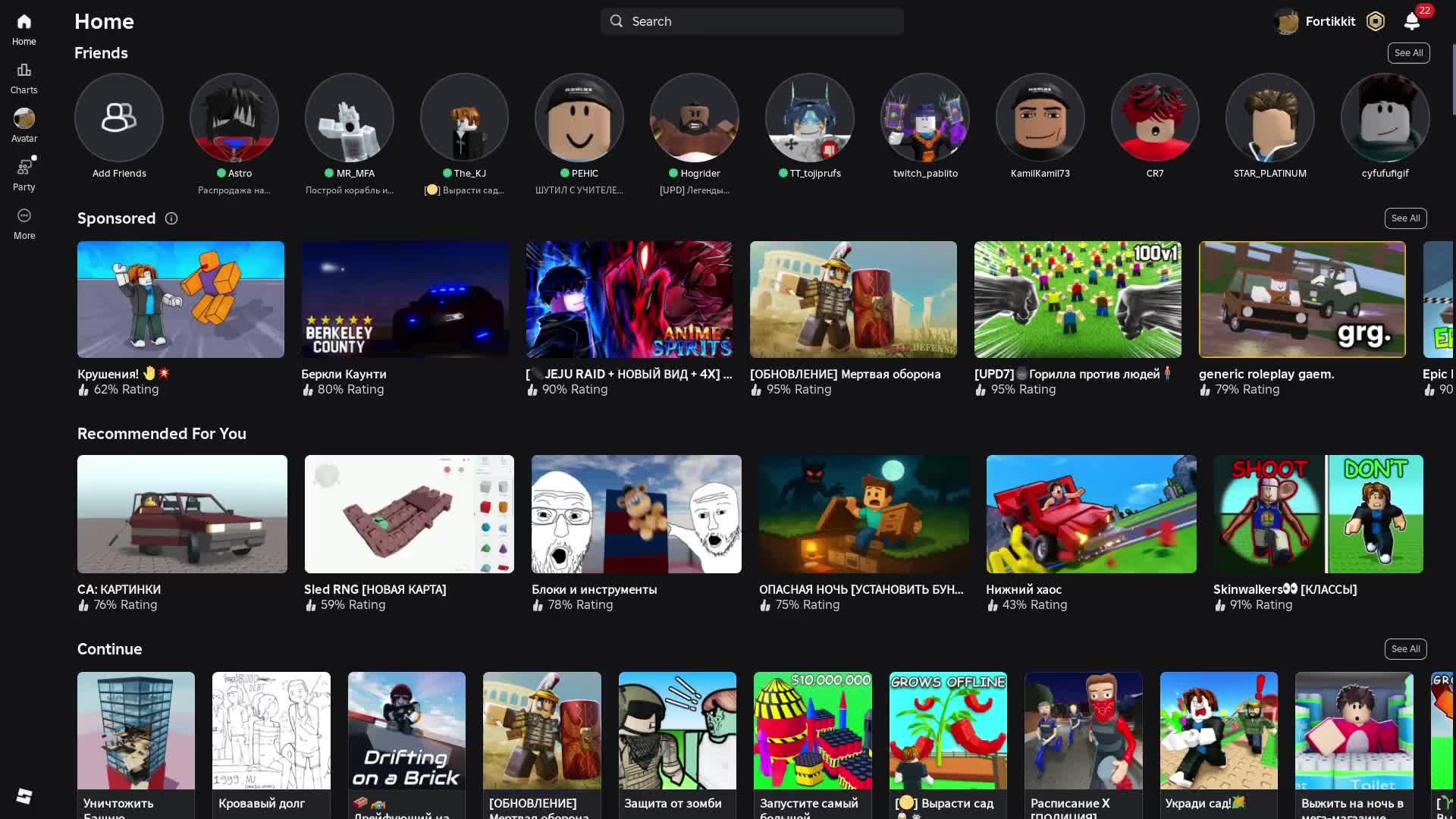This screenshot has height=819, width=1456.
Task: Open Drifting on a Brick game tile
Action: (x=406, y=730)
